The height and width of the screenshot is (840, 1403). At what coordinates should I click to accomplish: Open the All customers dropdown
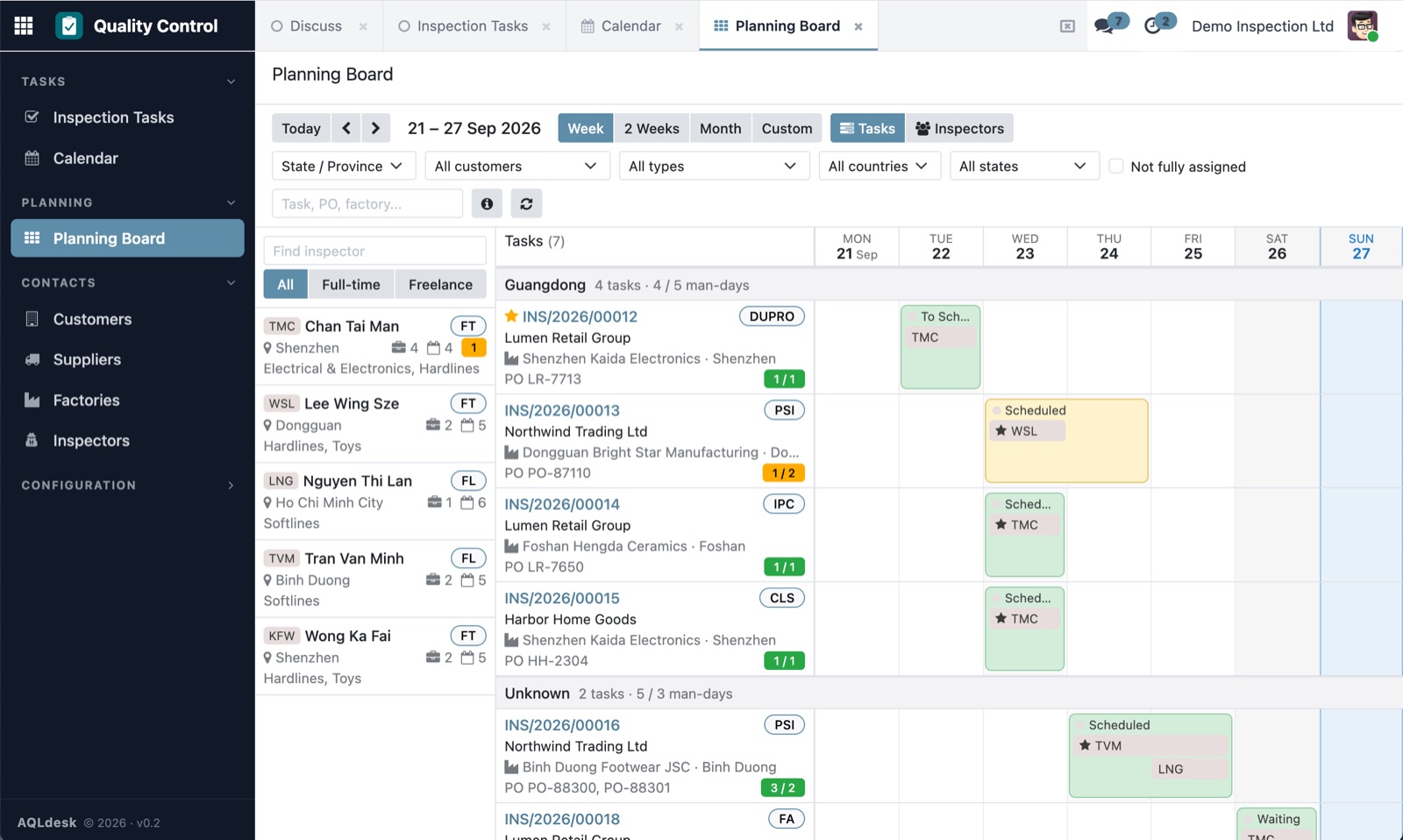(x=516, y=166)
